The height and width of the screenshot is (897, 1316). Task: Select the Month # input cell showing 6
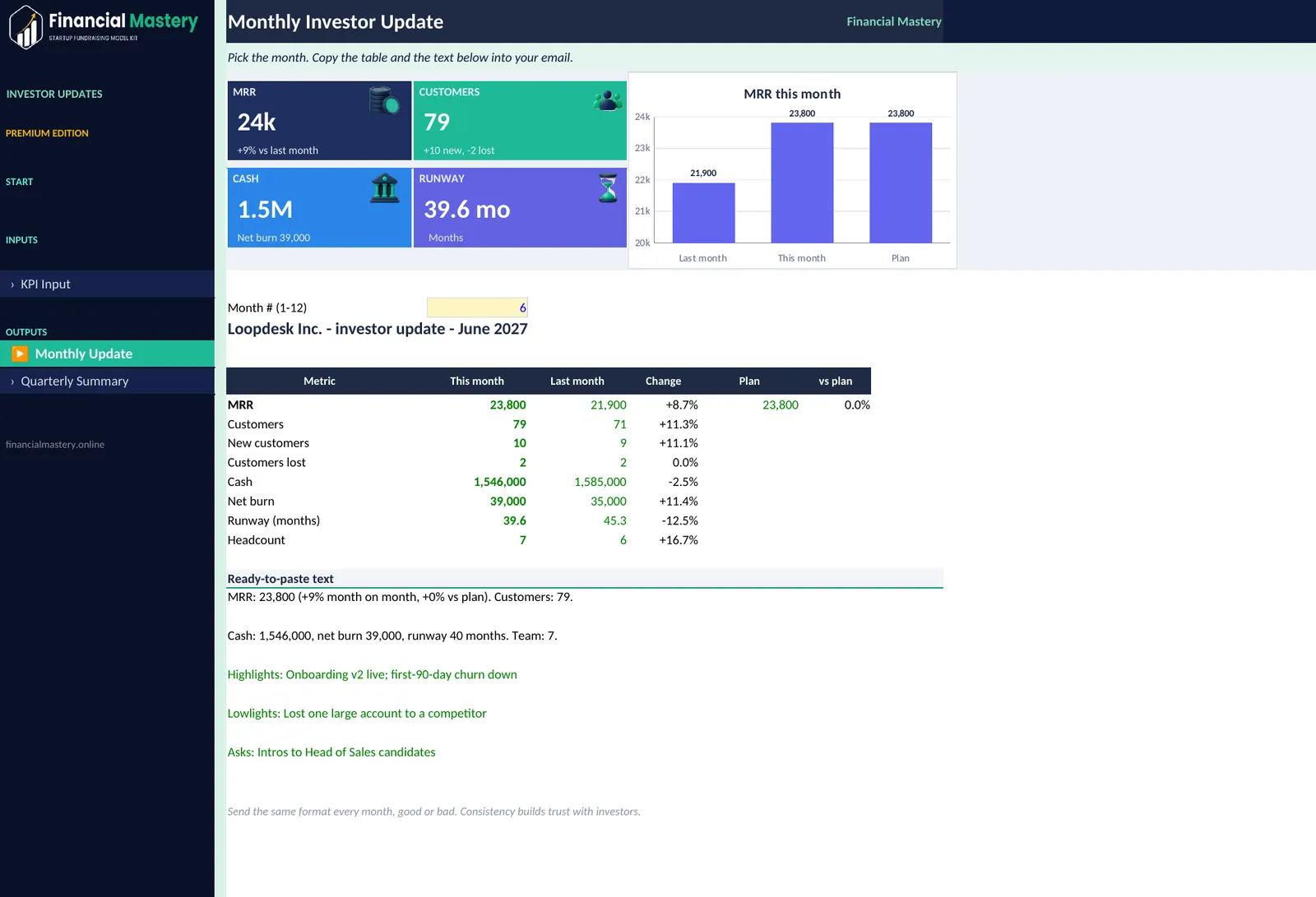[477, 307]
